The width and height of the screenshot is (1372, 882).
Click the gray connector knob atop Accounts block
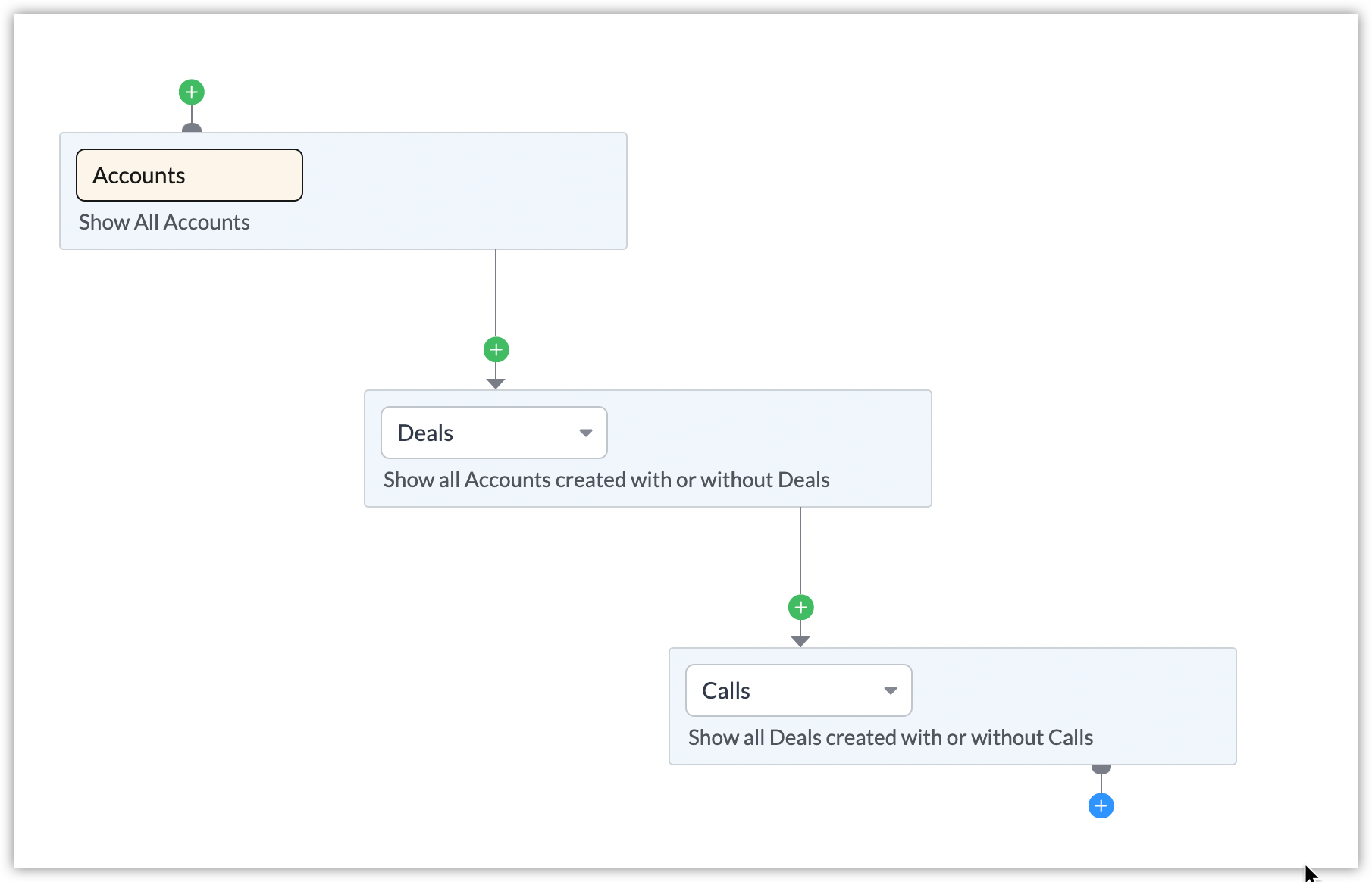(192, 128)
